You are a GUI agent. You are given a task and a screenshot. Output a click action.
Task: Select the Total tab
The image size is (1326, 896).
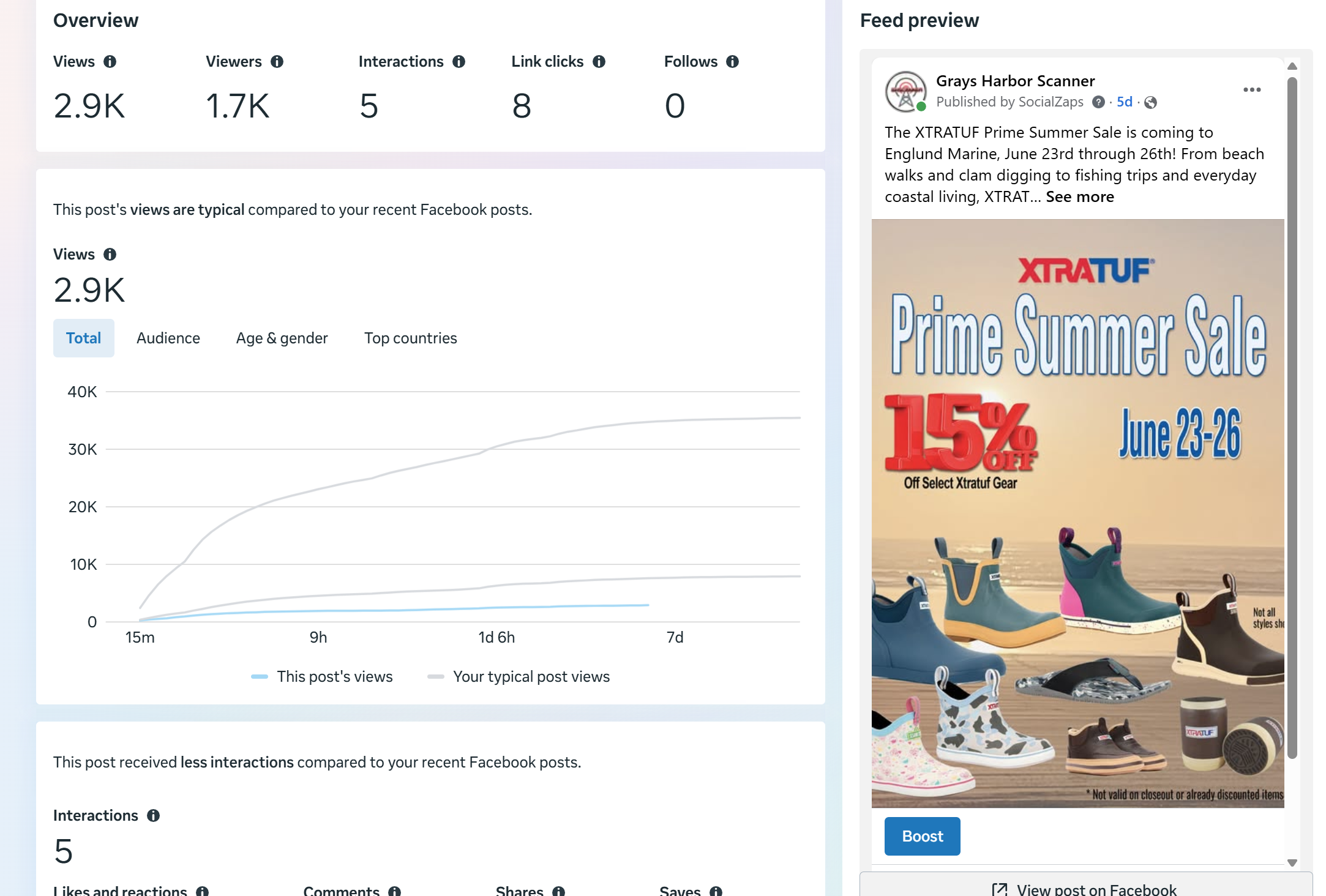(x=84, y=338)
